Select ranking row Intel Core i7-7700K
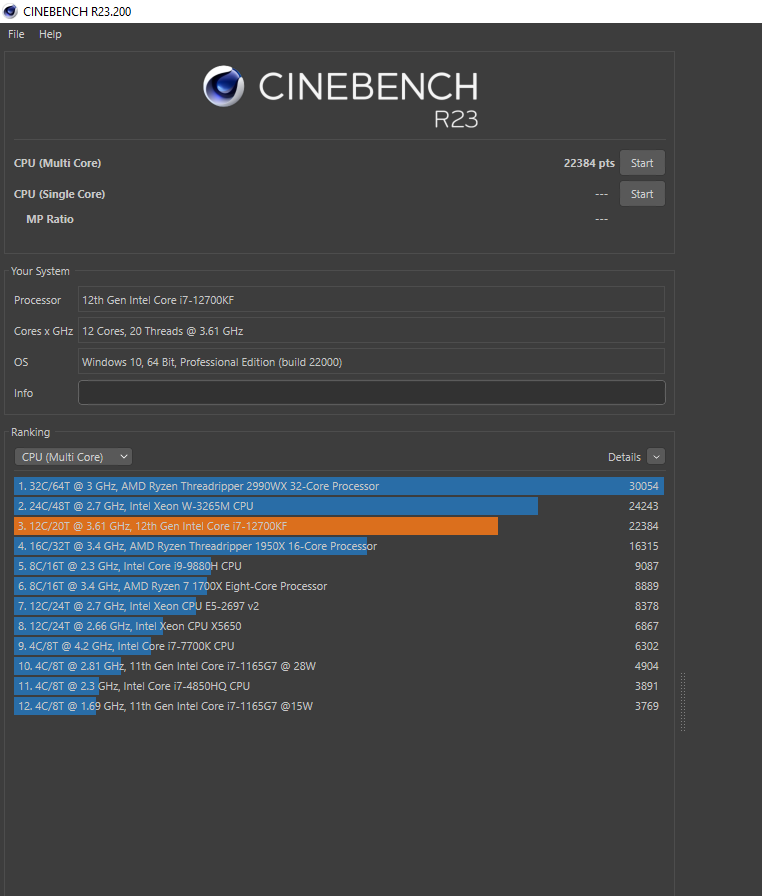762x896 pixels. pyautogui.click(x=339, y=646)
